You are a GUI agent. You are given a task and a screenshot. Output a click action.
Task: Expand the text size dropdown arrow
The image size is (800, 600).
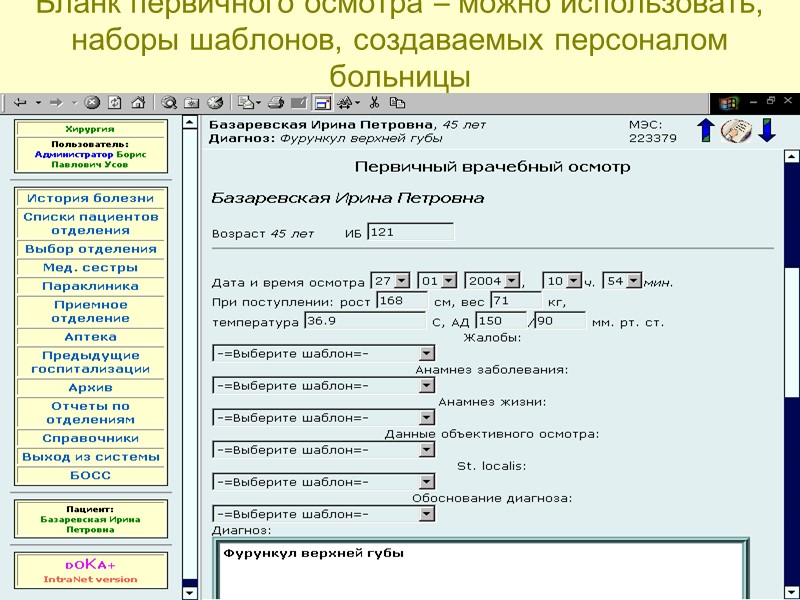point(357,103)
